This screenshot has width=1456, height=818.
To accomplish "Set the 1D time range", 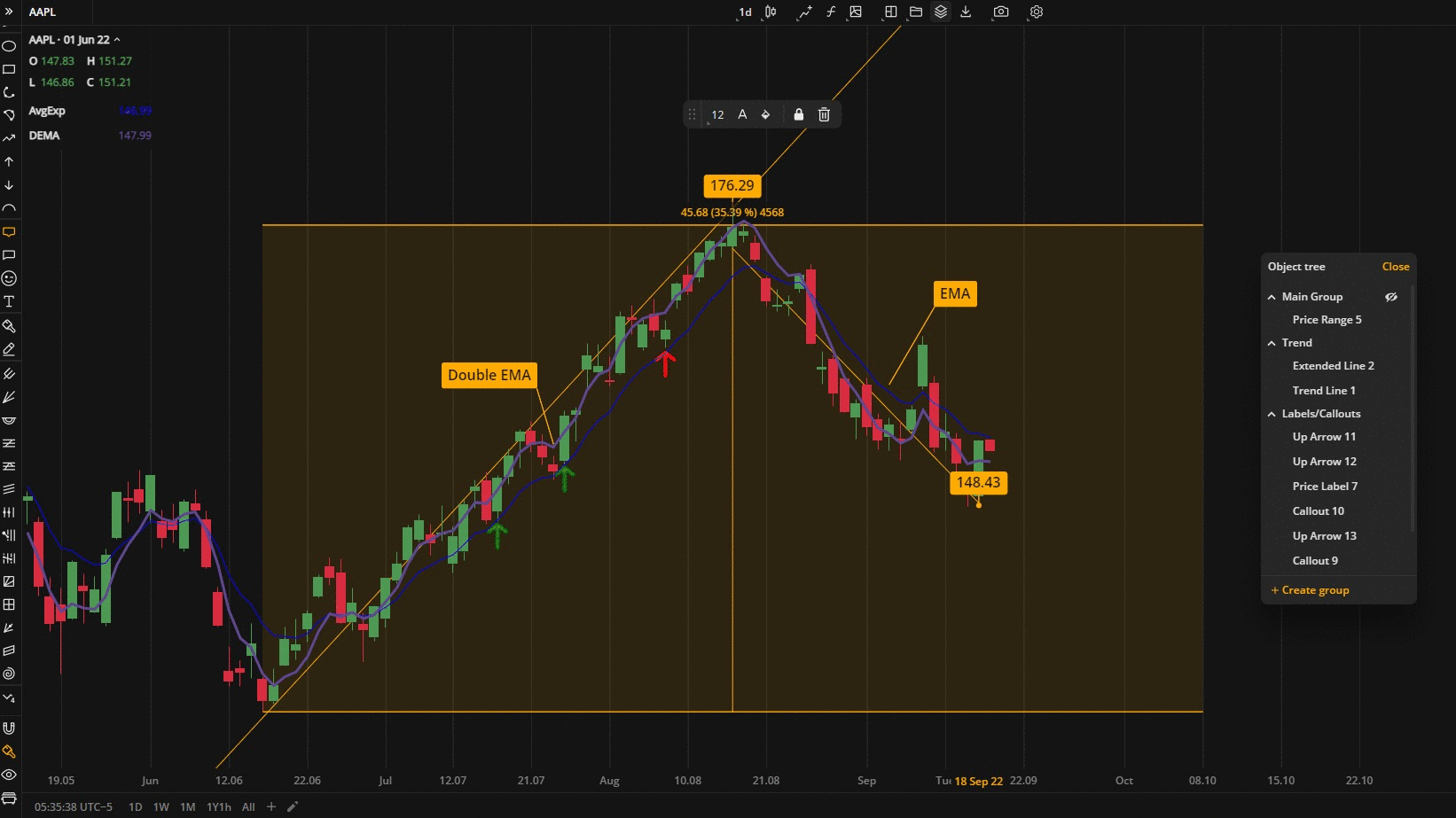I will point(135,806).
